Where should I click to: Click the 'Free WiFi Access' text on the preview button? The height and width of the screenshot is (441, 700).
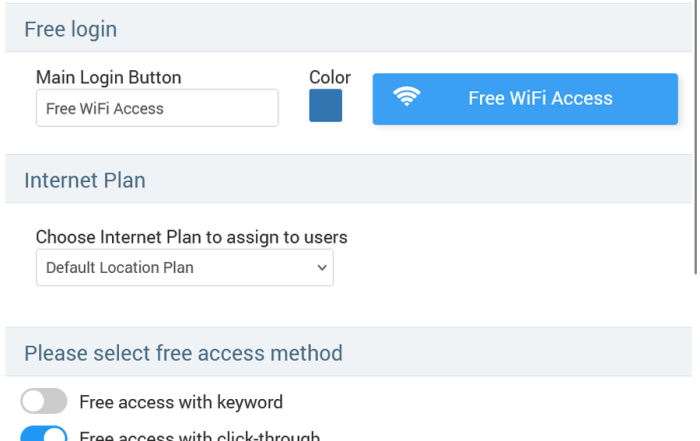pyautogui.click(x=540, y=98)
